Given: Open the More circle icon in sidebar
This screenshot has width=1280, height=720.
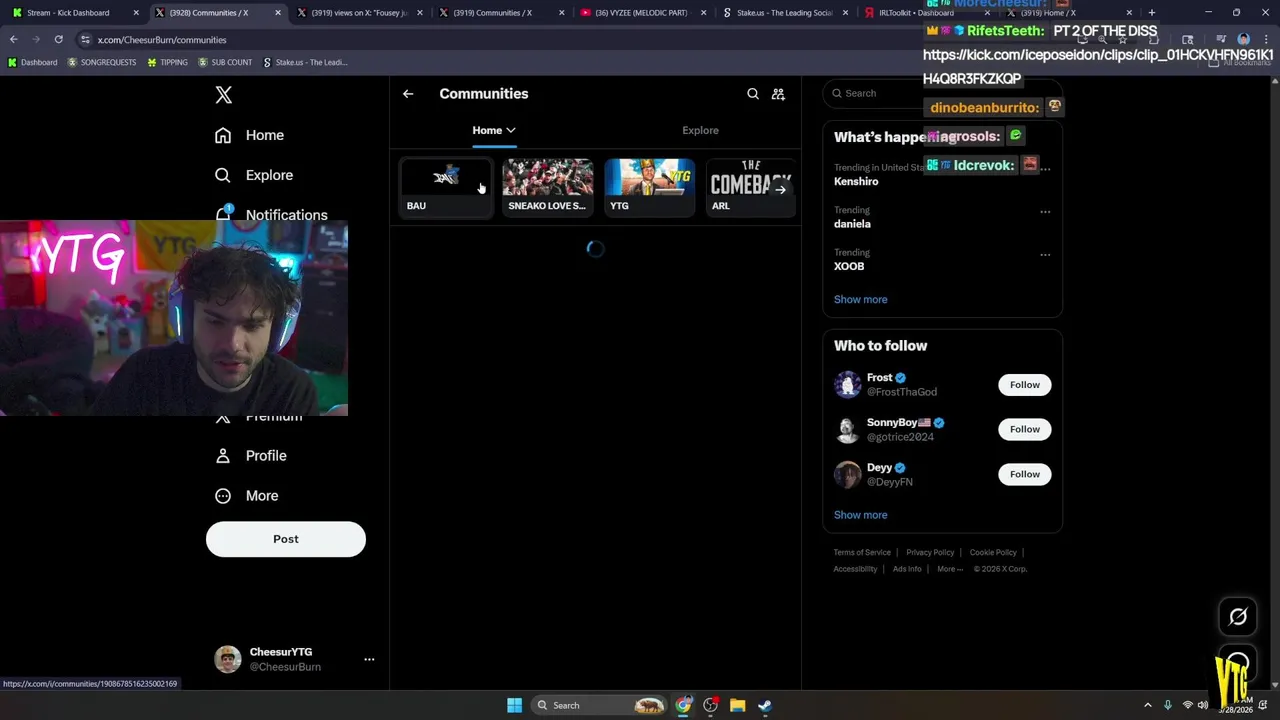Looking at the screenshot, I should (223, 496).
